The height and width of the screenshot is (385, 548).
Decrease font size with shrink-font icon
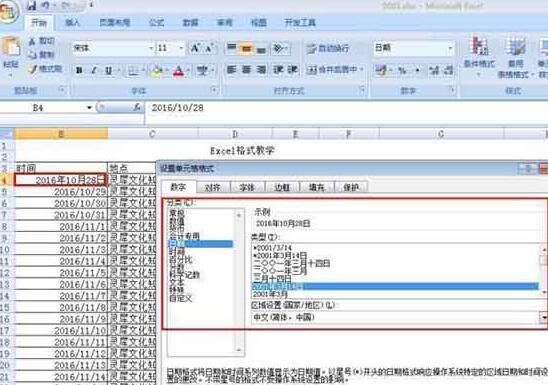pyautogui.click(x=209, y=48)
